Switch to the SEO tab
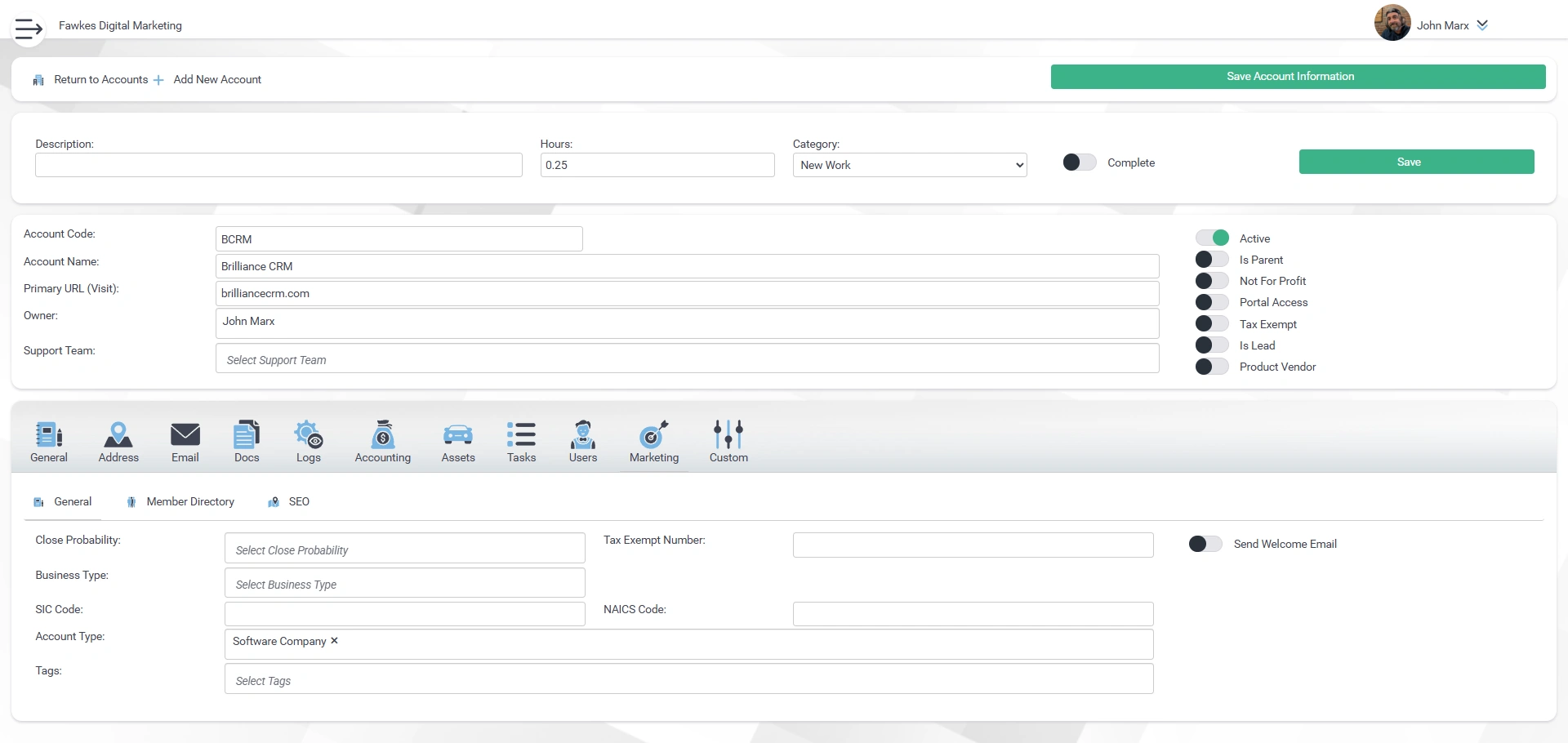This screenshot has width=1568, height=743. click(298, 501)
